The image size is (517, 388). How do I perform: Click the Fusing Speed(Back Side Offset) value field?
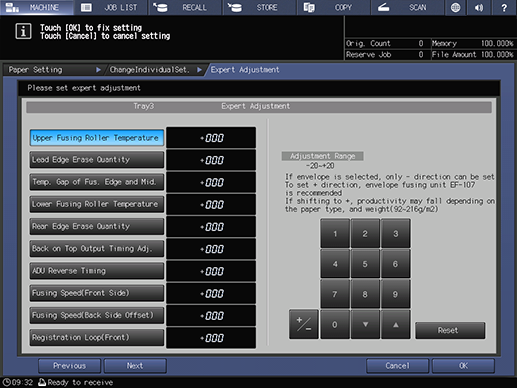pos(211,315)
